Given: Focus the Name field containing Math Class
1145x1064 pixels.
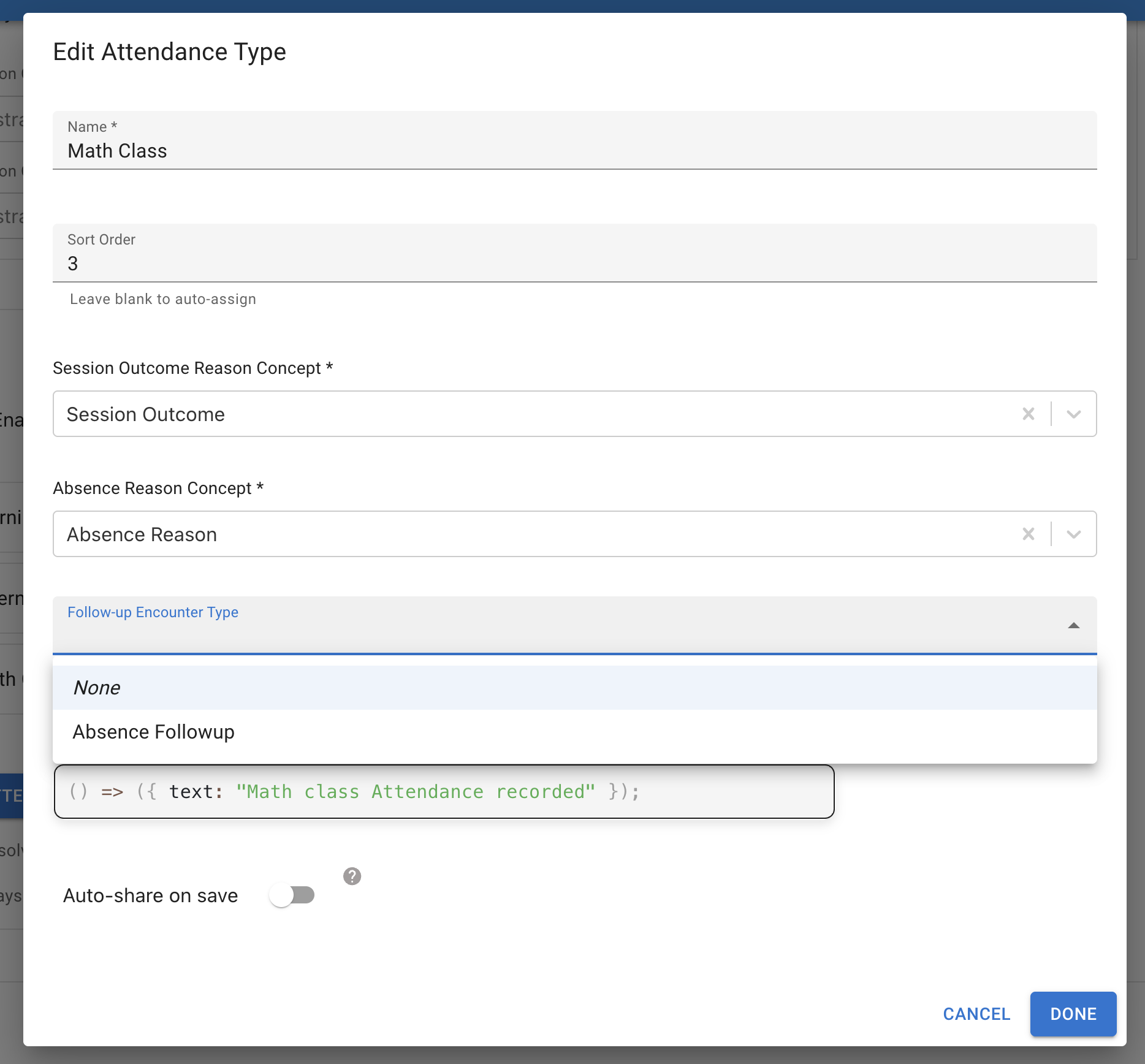Looking at the screenshot, I should [575, 140].
